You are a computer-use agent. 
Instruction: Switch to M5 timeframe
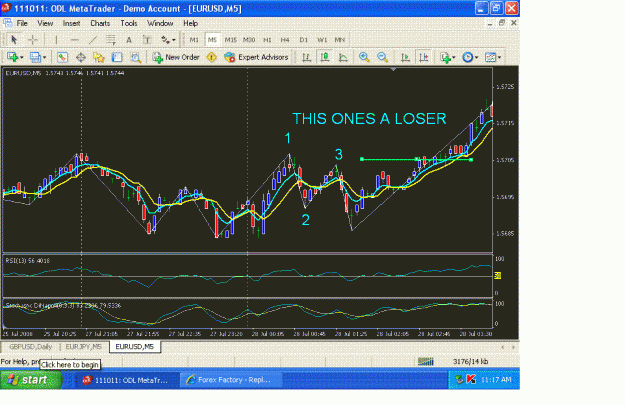pos(212,40)
